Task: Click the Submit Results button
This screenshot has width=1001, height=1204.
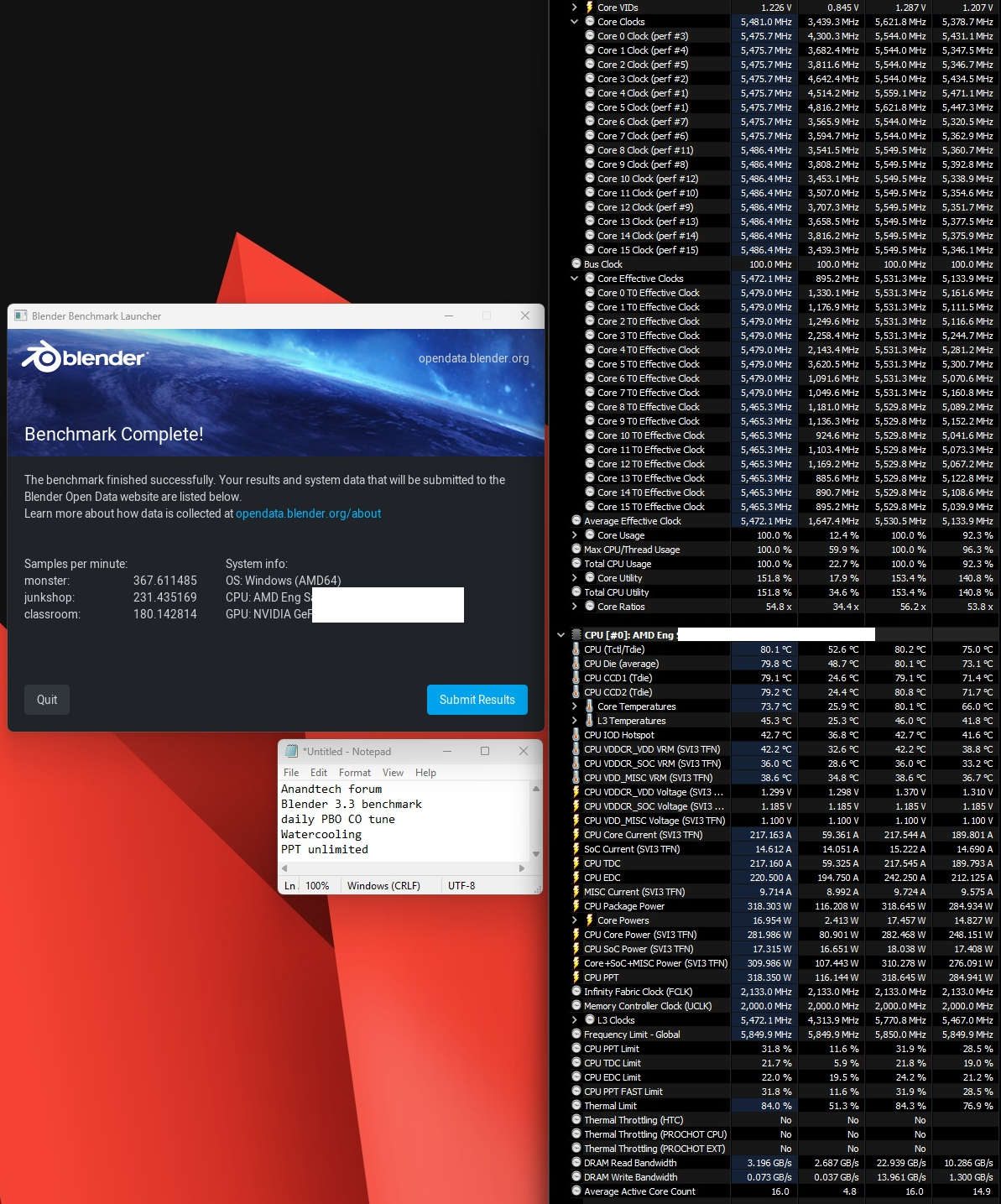Action: pyautogui.click(x=477, y=699)
